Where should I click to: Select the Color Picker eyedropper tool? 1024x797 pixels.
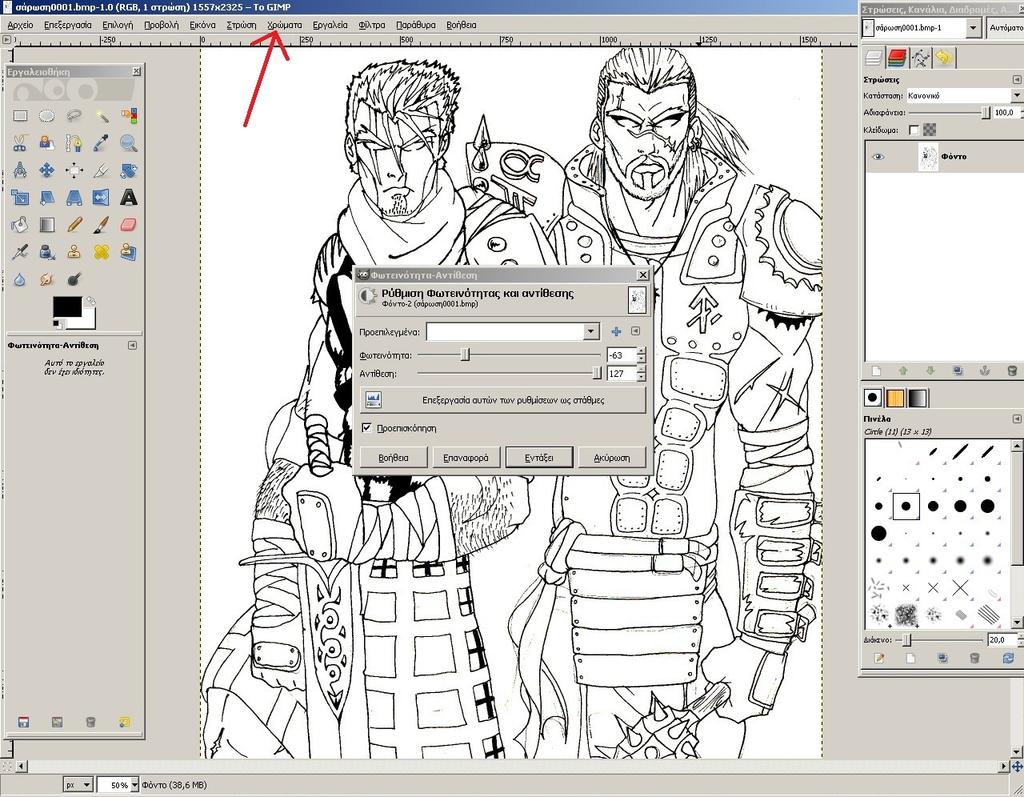(x=101, y=143)
